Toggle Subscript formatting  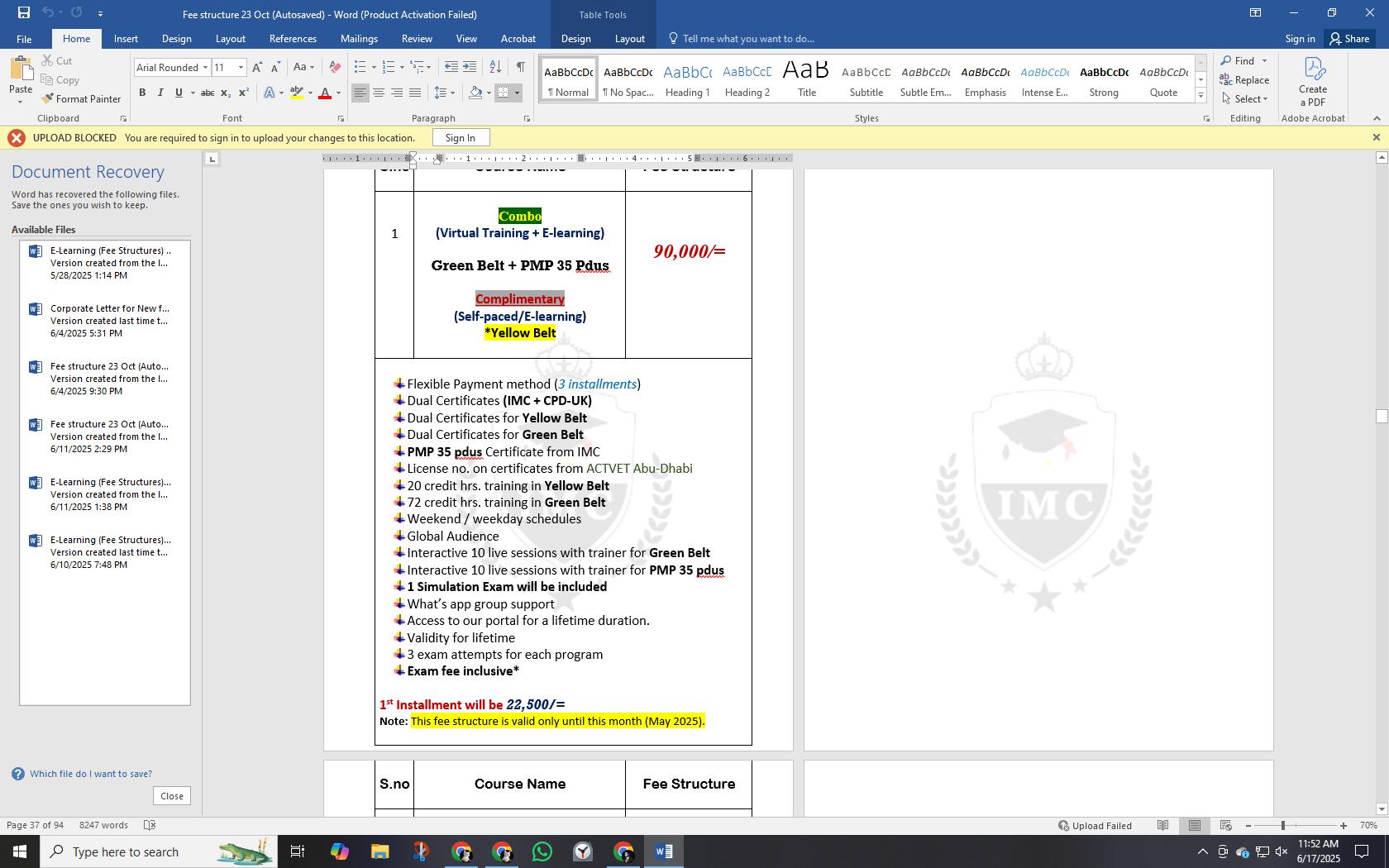click(x=226, y=93)
